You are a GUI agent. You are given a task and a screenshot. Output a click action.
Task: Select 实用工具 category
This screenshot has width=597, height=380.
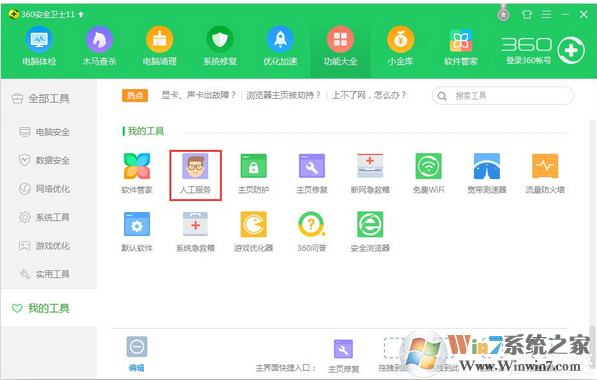click(49, 274)
